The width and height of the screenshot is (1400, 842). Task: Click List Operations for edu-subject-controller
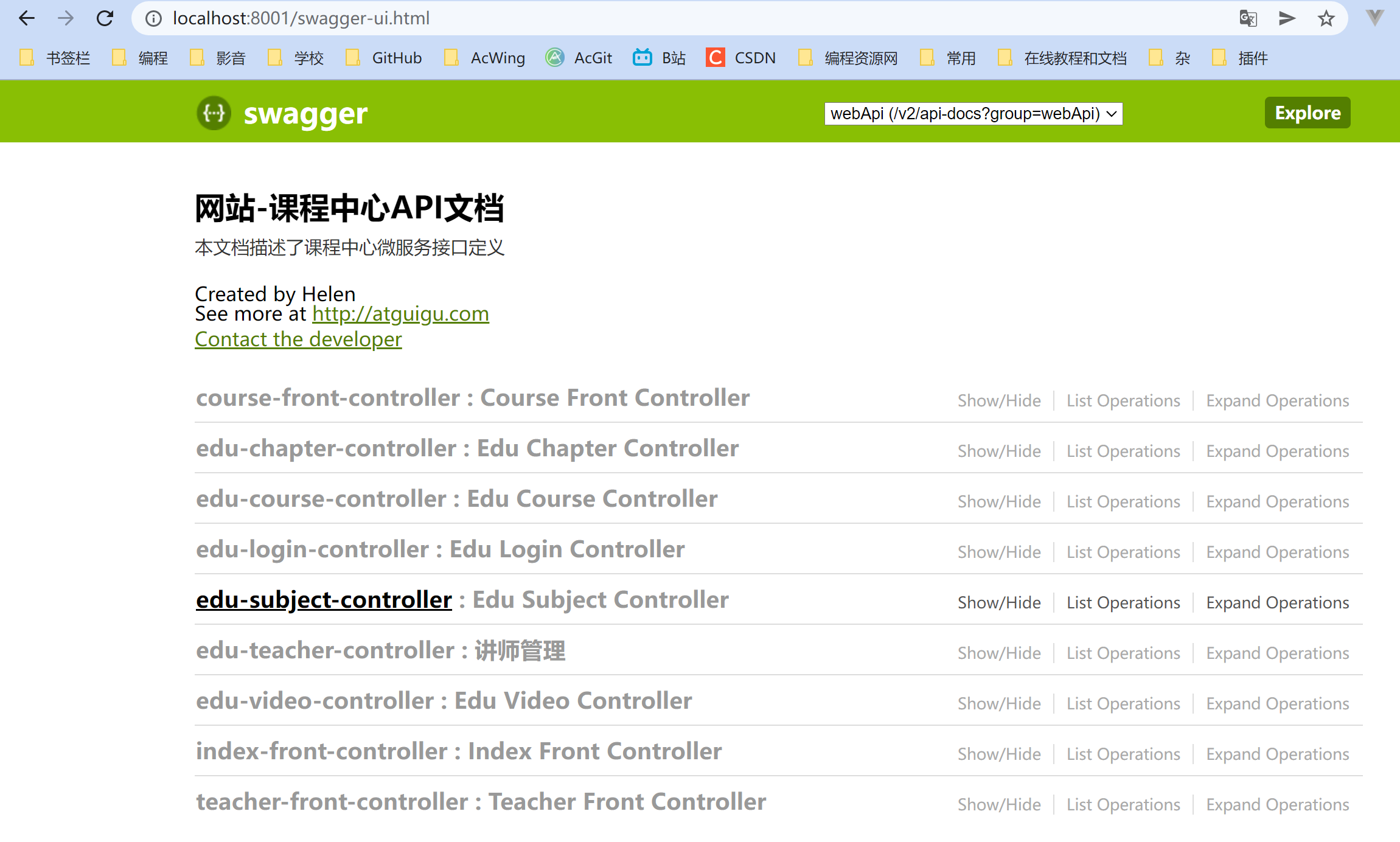(x=1123, y=603)
